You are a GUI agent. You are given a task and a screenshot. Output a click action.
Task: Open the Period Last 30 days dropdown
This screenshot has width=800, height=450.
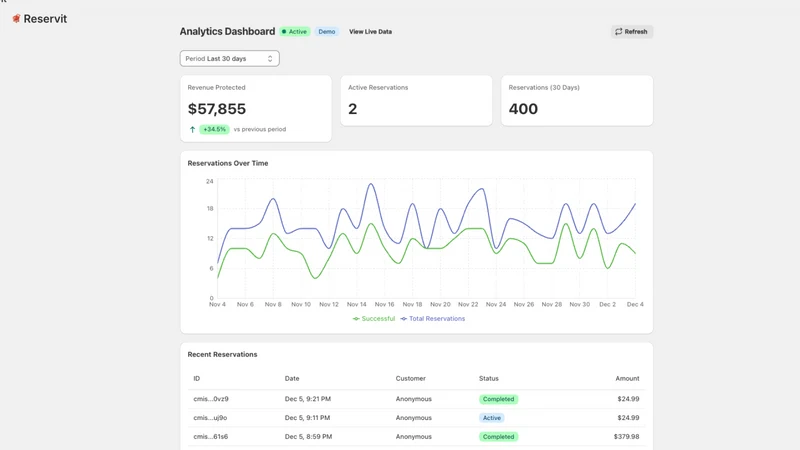pos(230,59)
